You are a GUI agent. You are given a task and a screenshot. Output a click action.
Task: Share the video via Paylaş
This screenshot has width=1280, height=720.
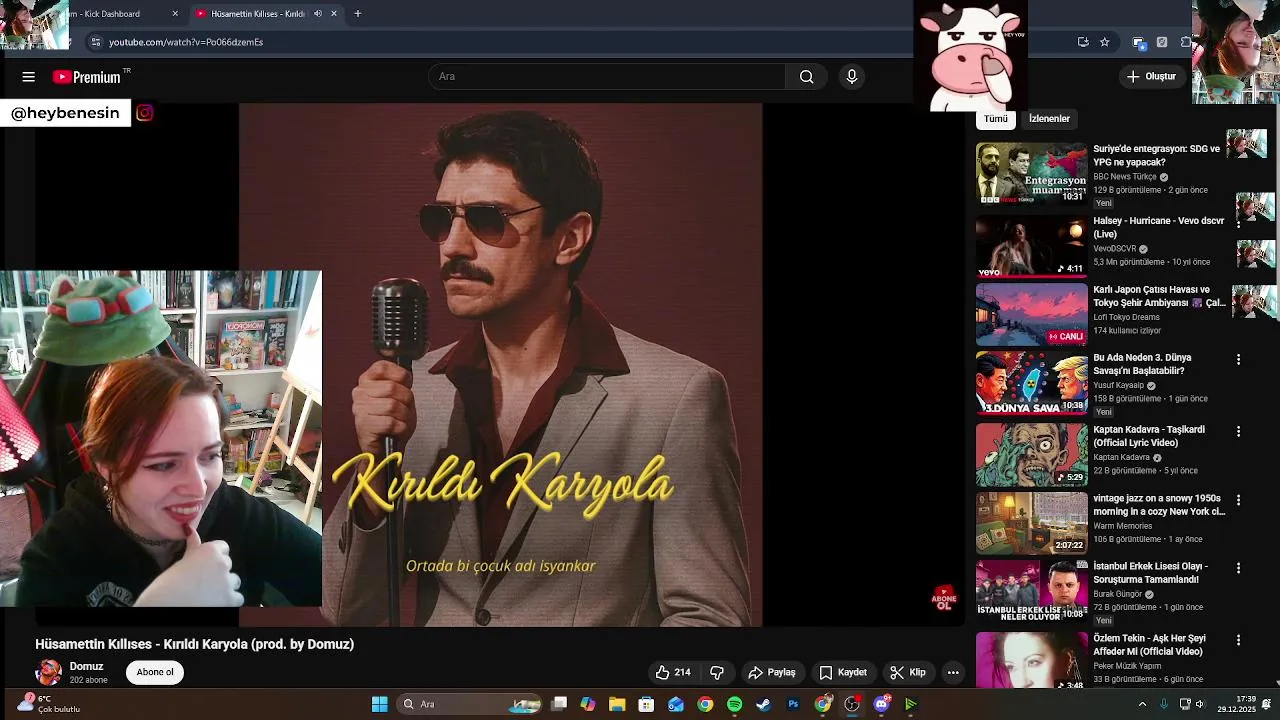pos(772,673)
